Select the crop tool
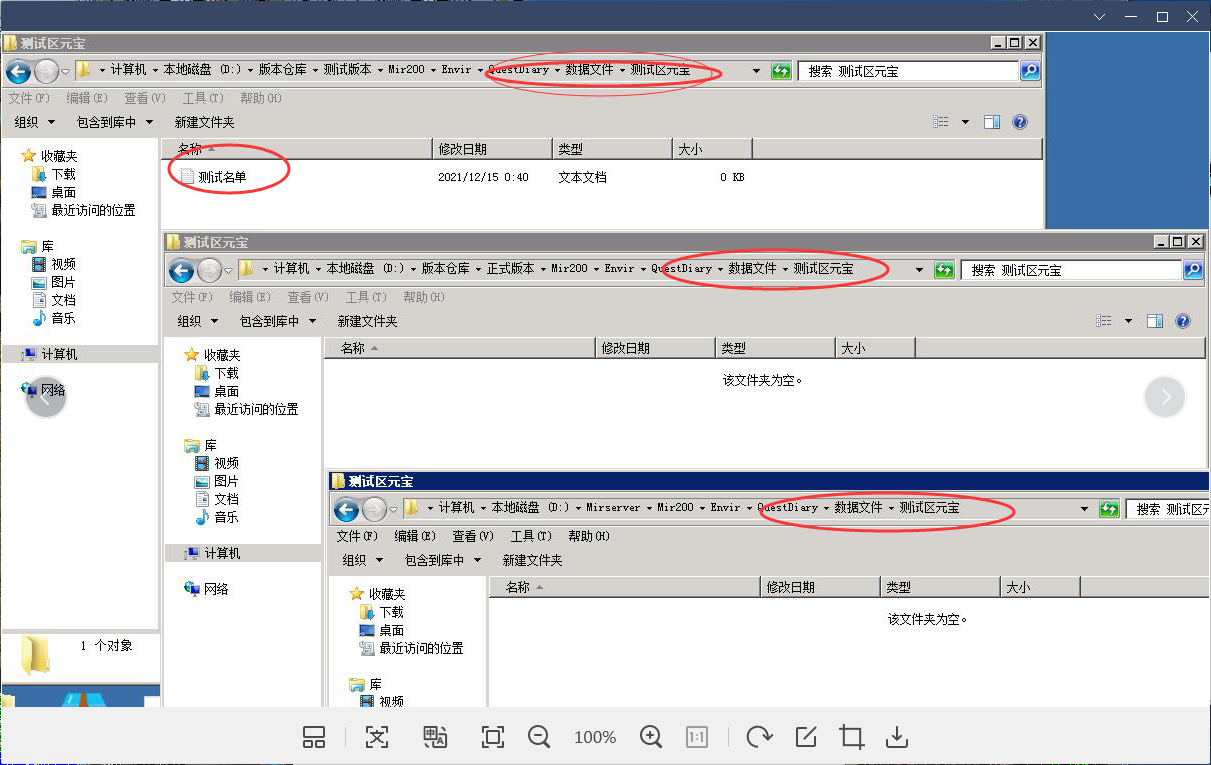Viewport: 1211px width, 765px height. [x=852, y=738]
